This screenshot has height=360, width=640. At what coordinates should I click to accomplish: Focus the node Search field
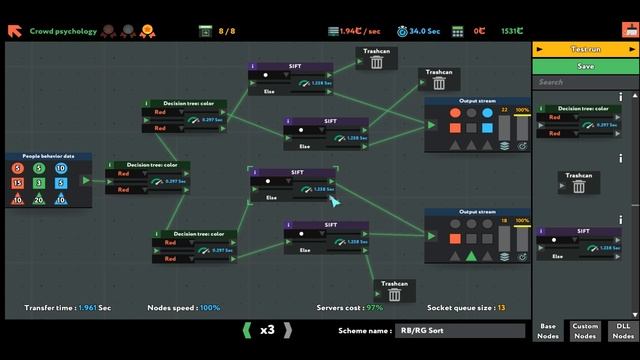(586, 82)
